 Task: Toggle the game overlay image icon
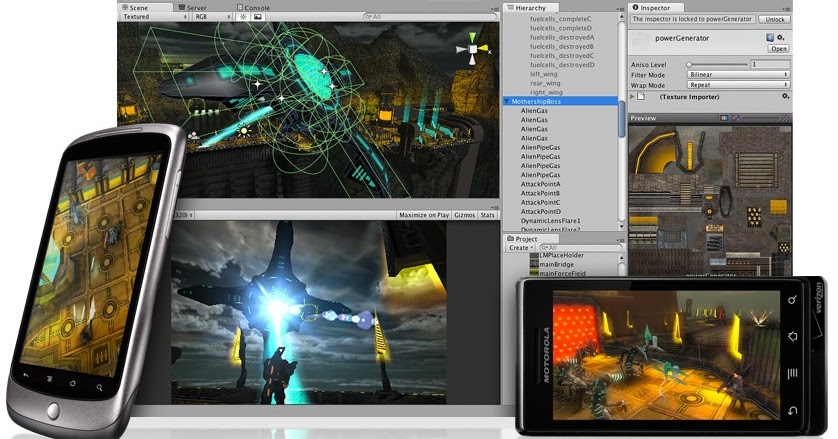258,17
